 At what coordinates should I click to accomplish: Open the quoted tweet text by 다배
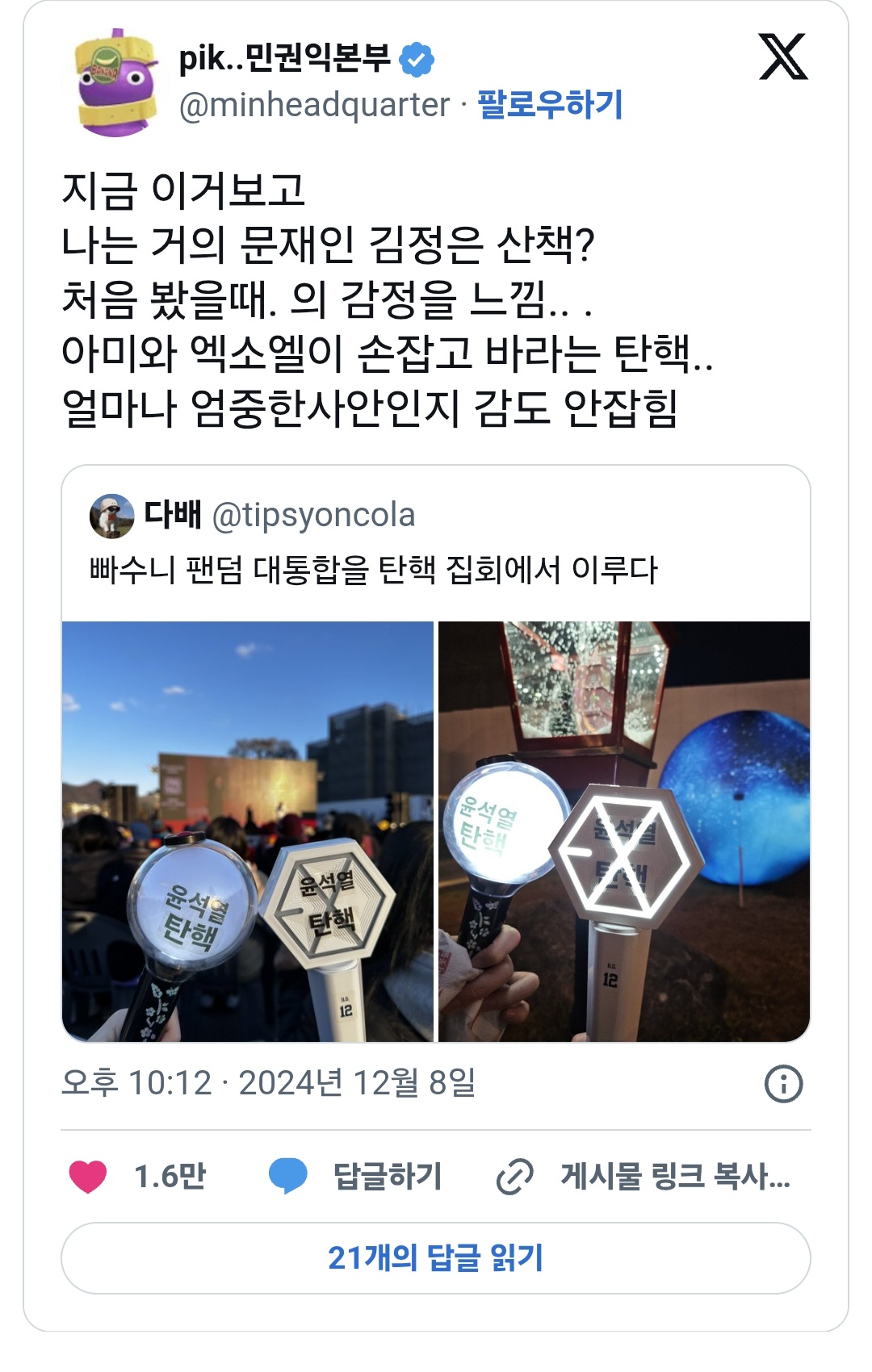click(374, 570)
